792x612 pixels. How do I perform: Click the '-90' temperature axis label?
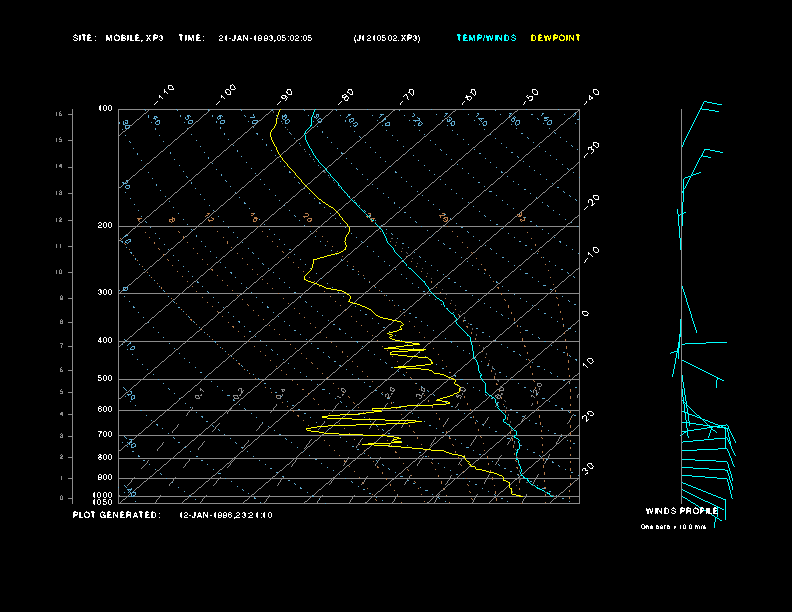[285, 96]
